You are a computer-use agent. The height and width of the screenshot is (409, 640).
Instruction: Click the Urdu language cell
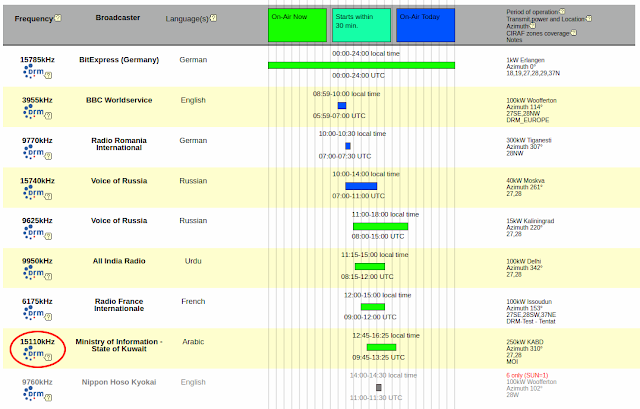click(193, 261)
